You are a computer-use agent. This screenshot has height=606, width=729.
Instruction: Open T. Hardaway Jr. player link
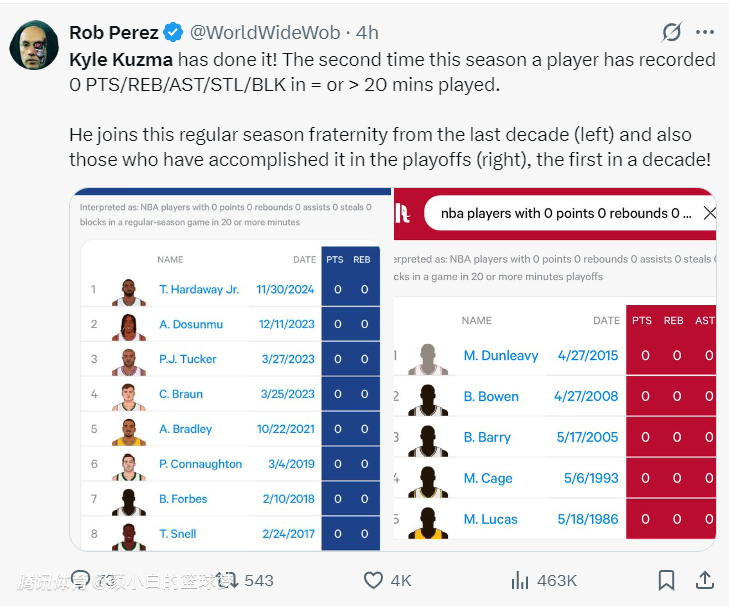point(199,289)
